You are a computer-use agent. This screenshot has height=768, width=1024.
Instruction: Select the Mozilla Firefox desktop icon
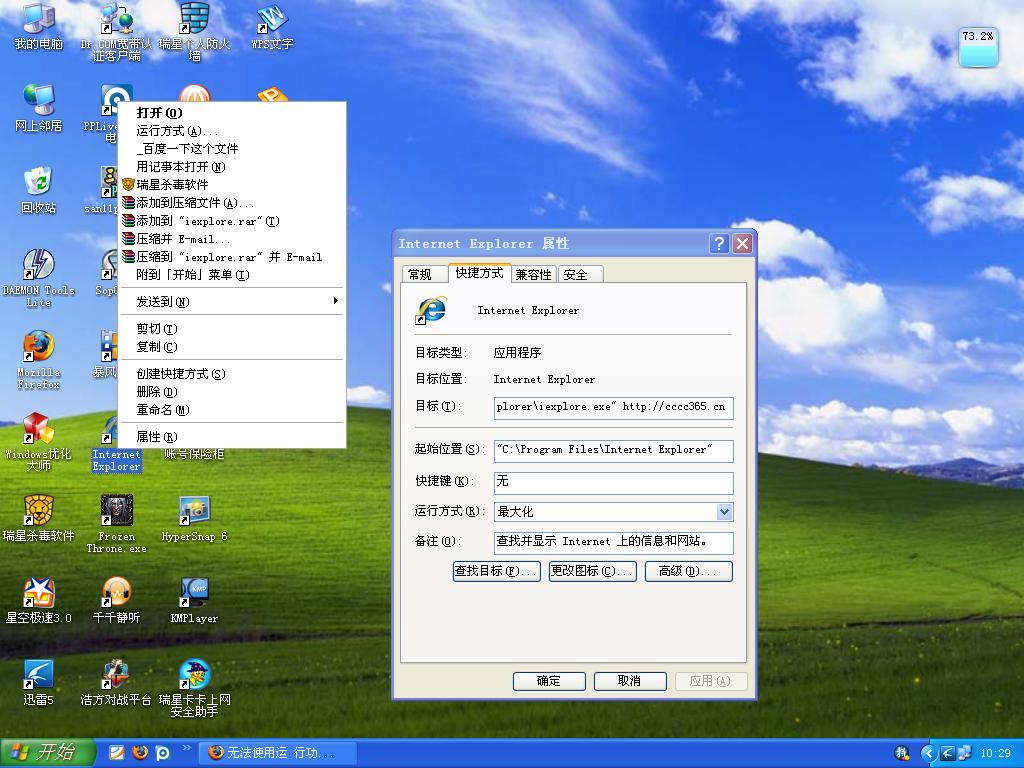coord(39,360)
